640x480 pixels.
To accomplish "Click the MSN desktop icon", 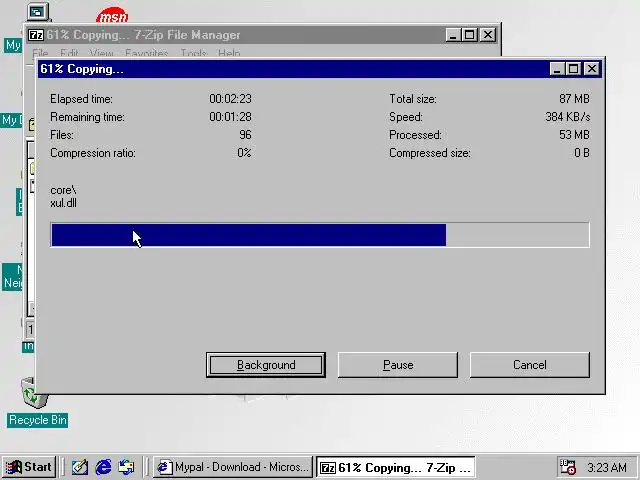I will [112, 16].
